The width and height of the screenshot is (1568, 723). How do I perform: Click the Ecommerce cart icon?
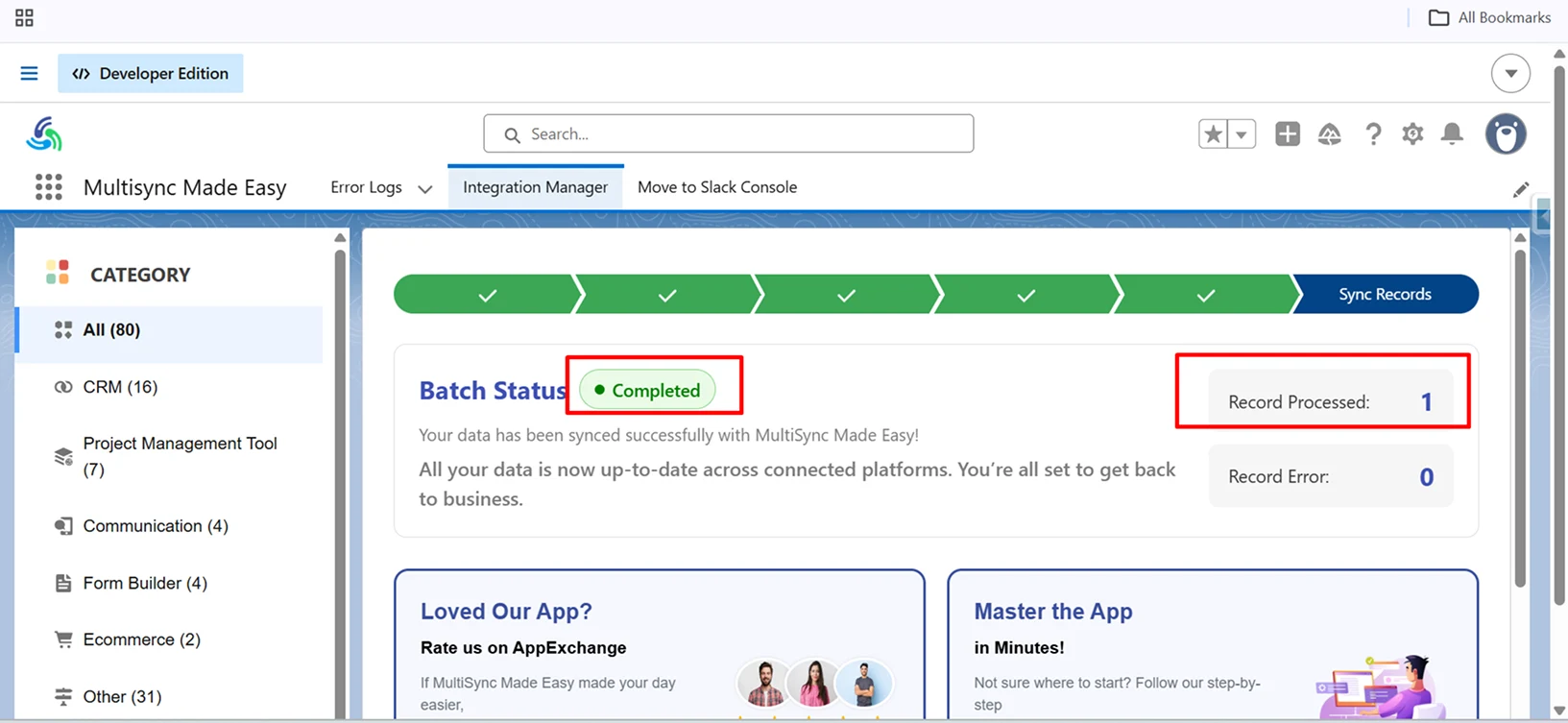click(x=63, y=639)
